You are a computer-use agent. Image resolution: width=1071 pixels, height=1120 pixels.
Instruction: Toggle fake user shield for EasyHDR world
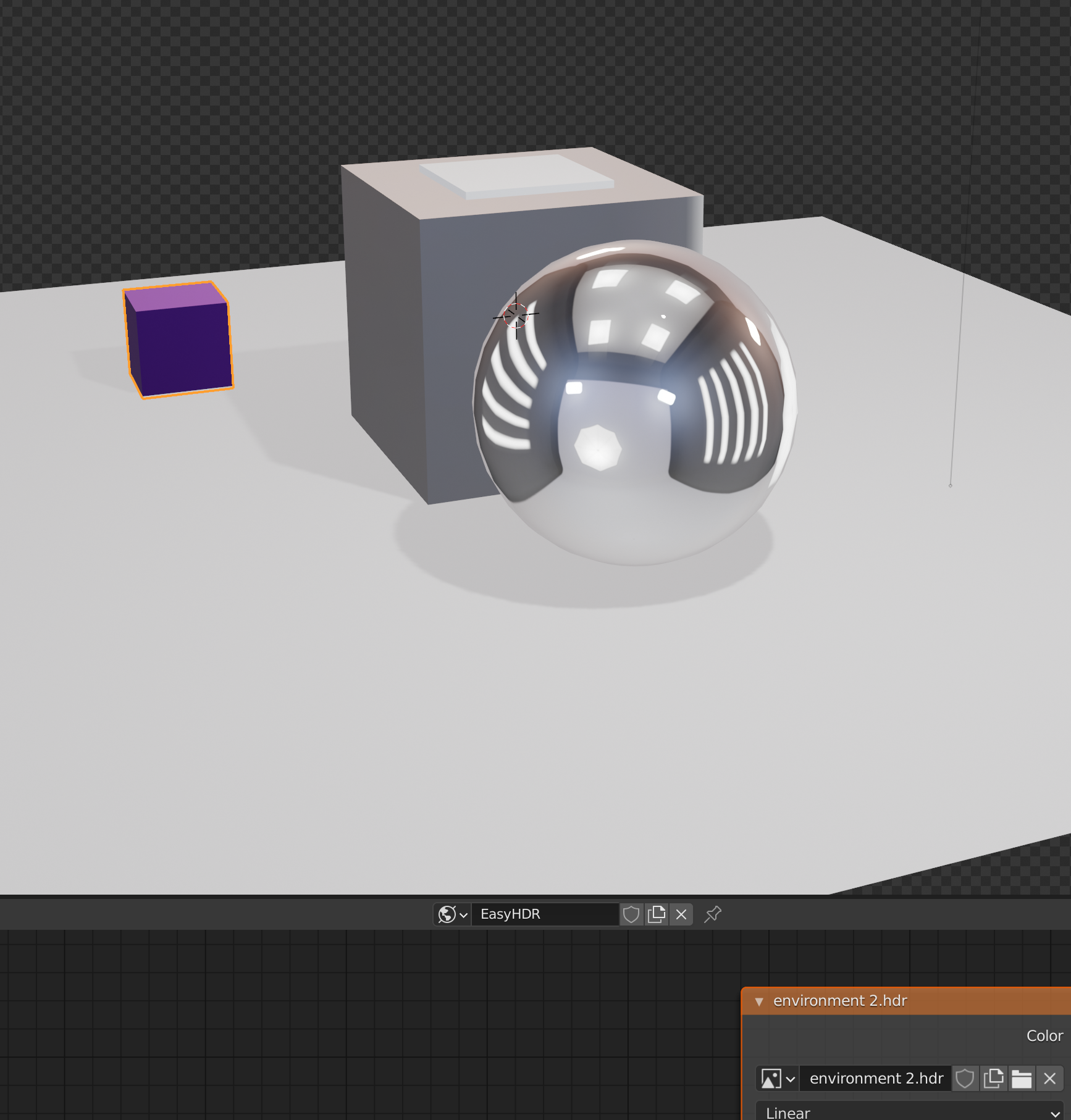631,914
